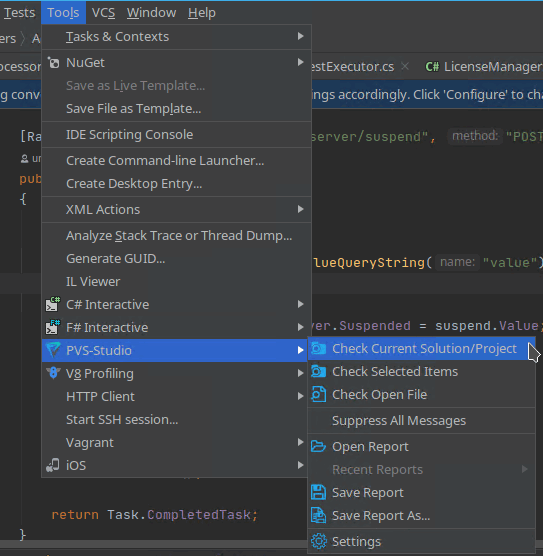The image size is (543, 556).
Task: Click the "value" string literal
Action: click(511, 262)
